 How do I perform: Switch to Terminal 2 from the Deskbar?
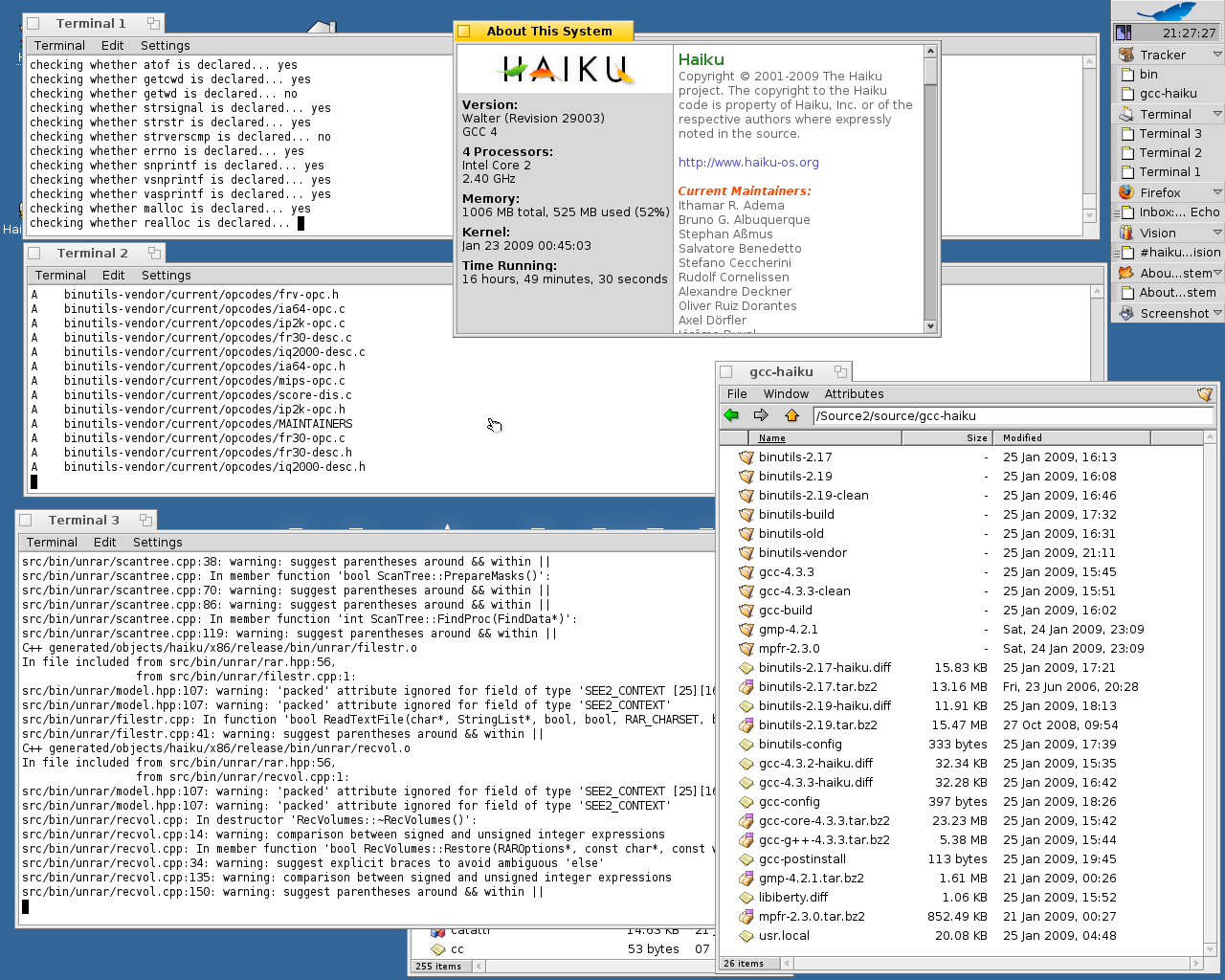[x=1169, y=153]
